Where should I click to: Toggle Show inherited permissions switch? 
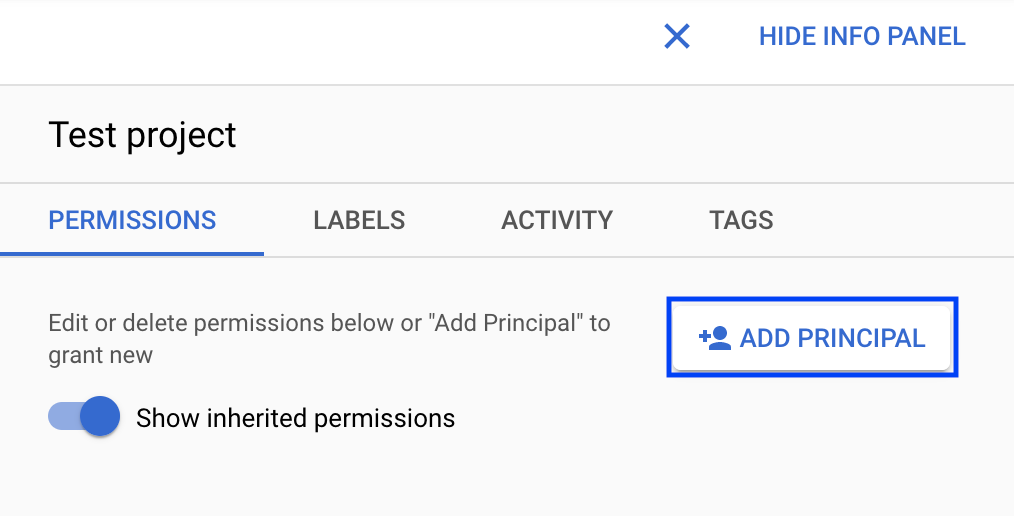(84, 417)
